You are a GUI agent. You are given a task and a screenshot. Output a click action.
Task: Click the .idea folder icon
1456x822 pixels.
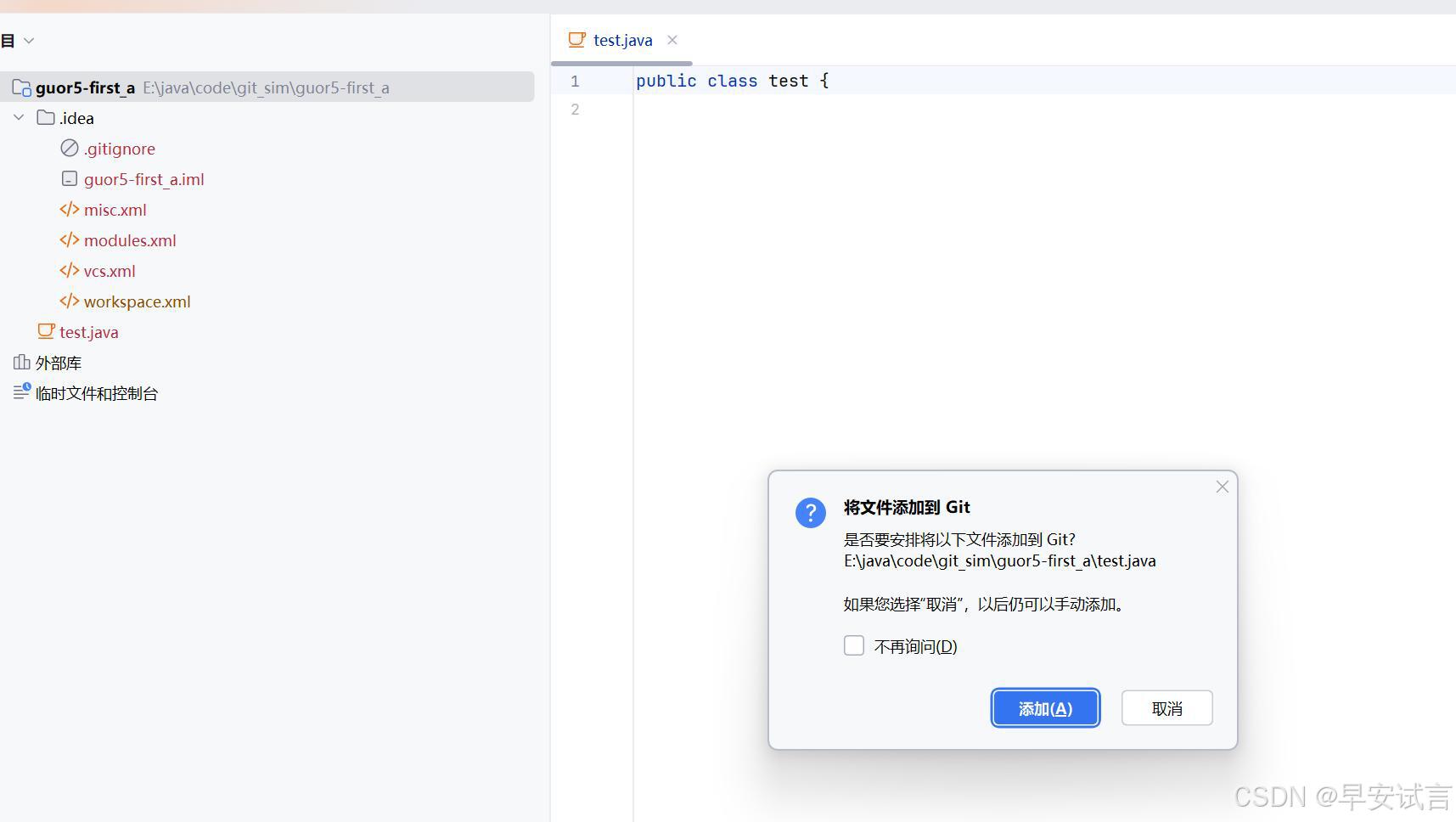46,117
